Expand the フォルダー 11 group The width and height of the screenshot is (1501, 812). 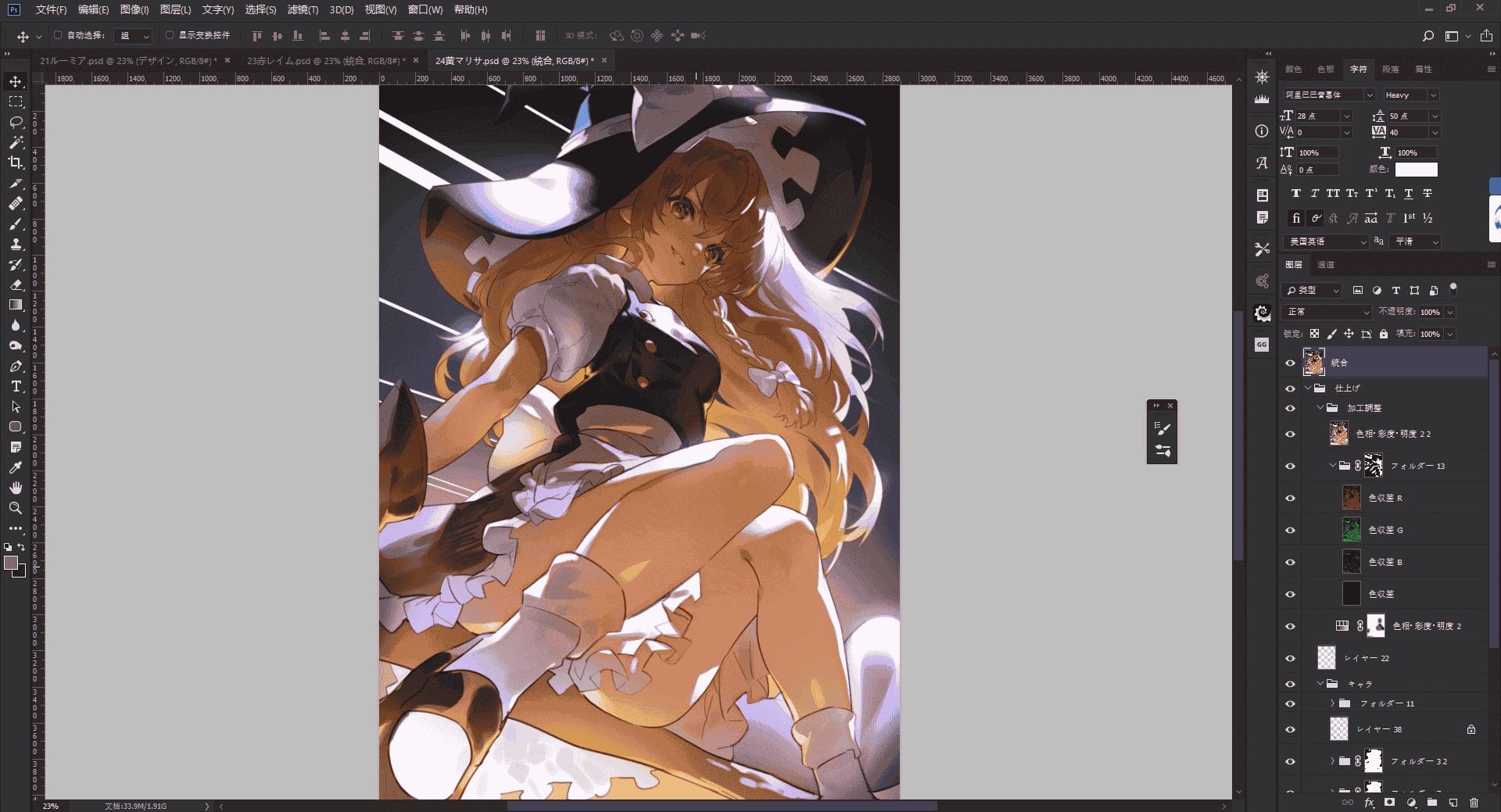coord(1333,703)
